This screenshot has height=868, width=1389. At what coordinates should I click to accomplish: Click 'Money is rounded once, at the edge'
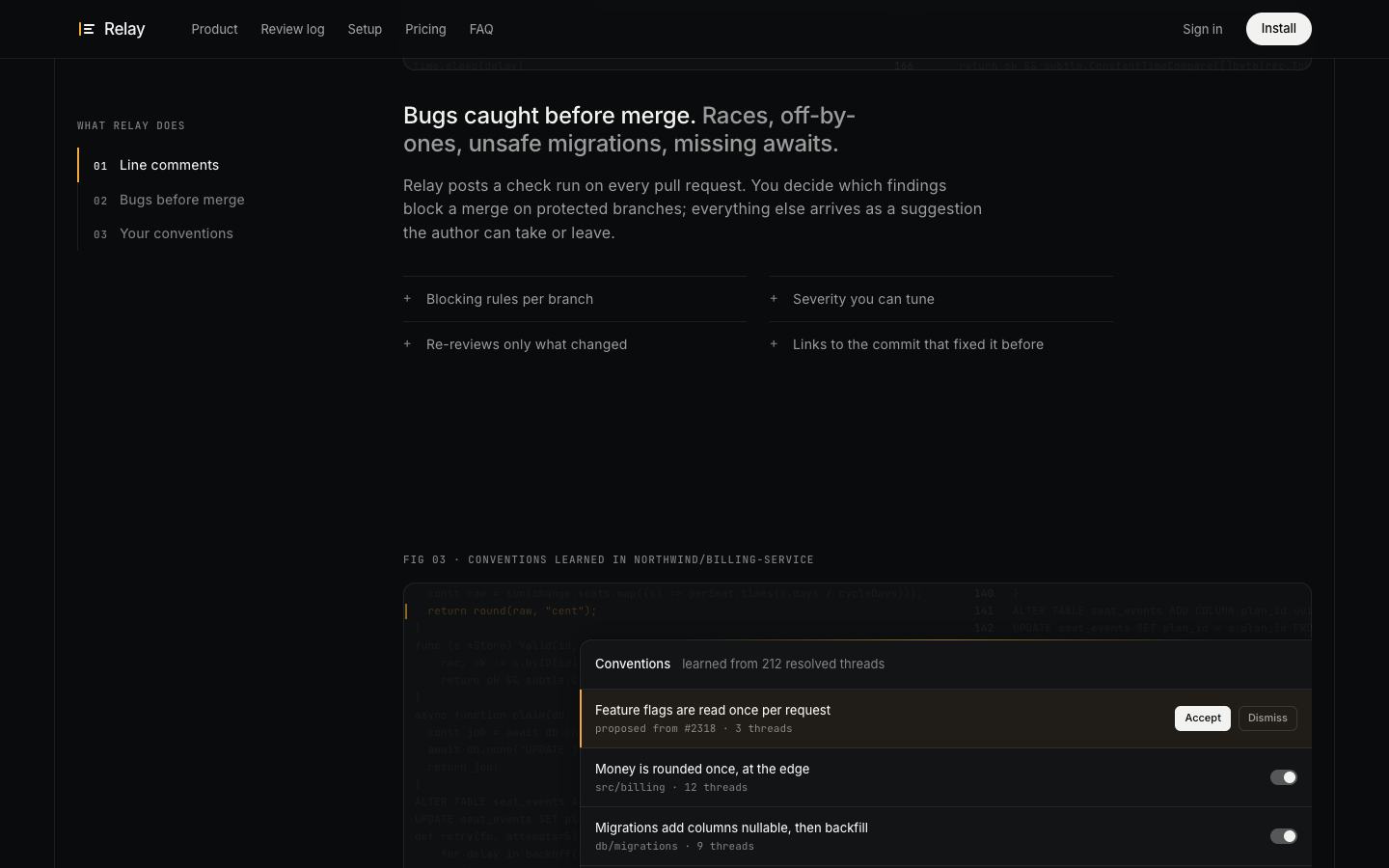(x=702, y=769)
